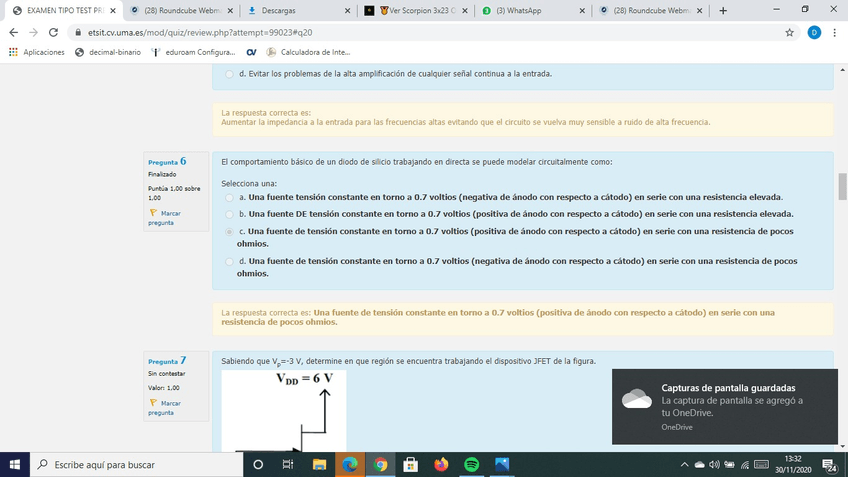Bookmark this page with the star icon

[790, 32]
